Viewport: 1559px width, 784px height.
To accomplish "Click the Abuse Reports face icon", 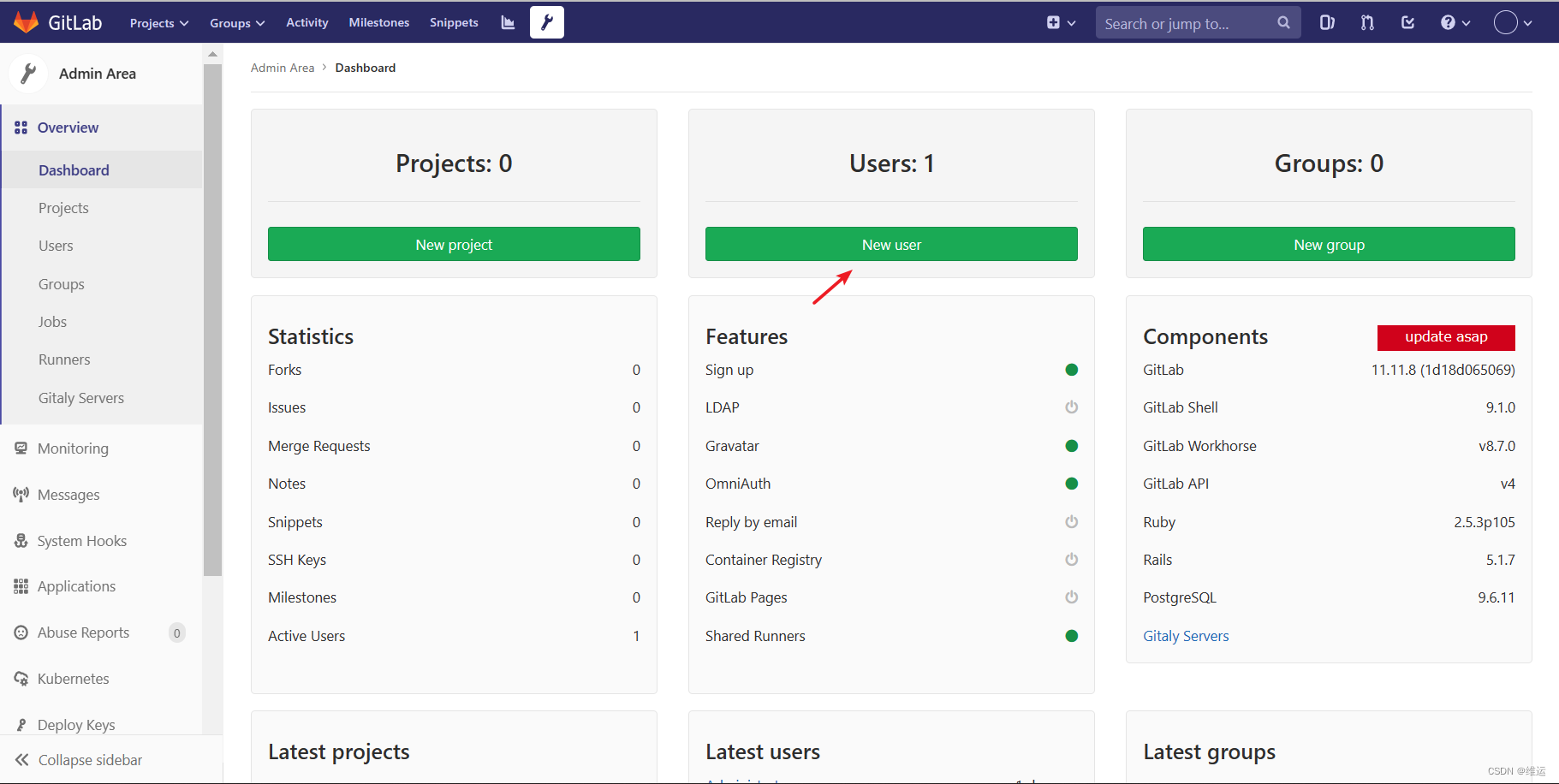I will pyautogui.click(x=21, y=633).
